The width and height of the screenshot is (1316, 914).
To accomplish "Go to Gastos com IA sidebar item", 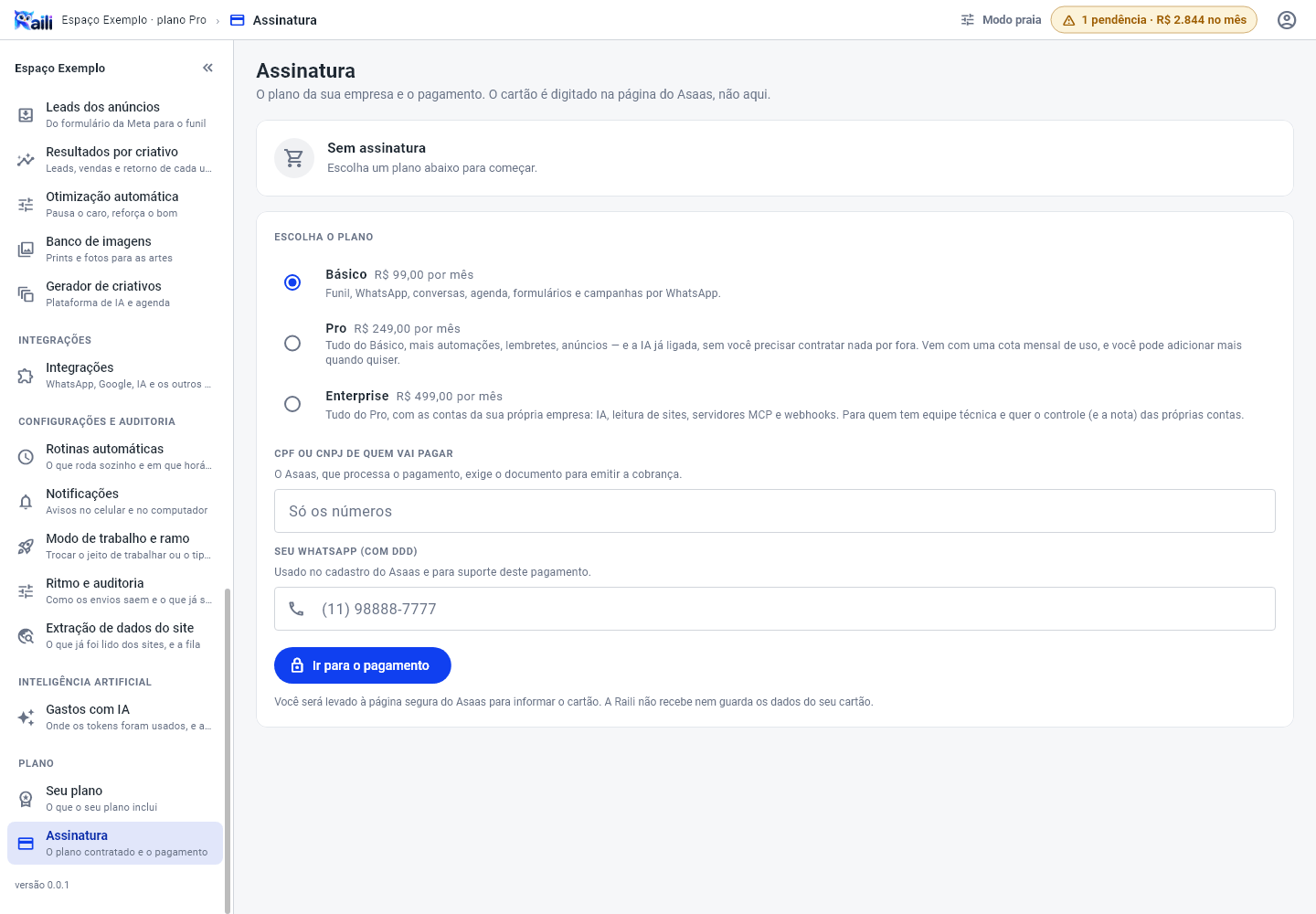I will coord(115,717).
